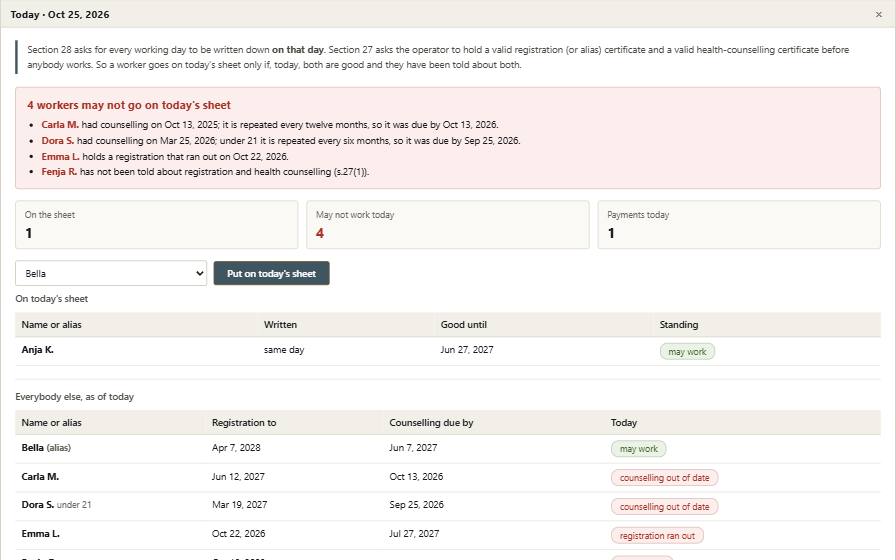Click the 'Counselling due by' column header

tap(431, 423)
